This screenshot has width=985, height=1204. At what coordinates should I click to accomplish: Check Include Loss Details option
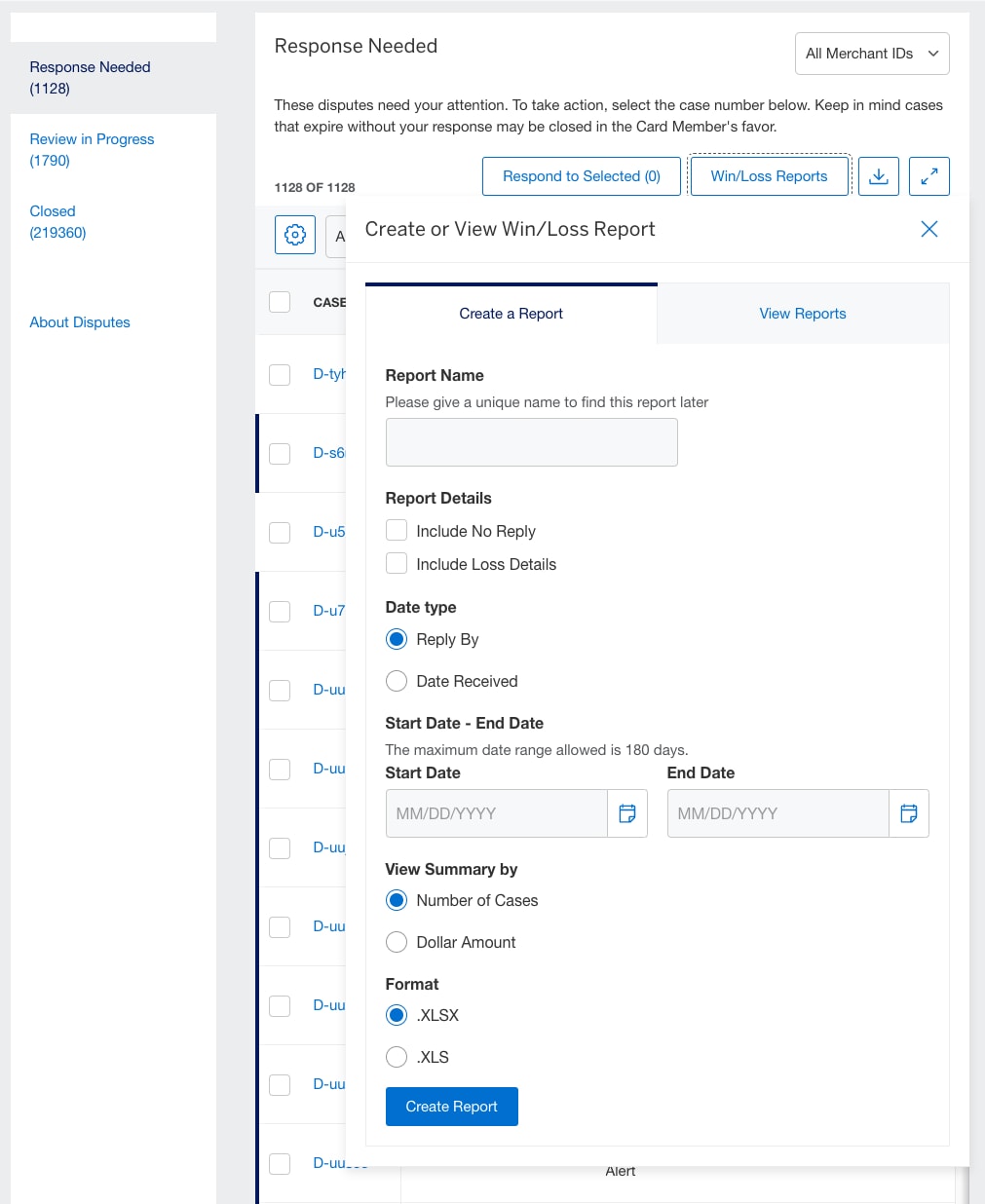397,564
